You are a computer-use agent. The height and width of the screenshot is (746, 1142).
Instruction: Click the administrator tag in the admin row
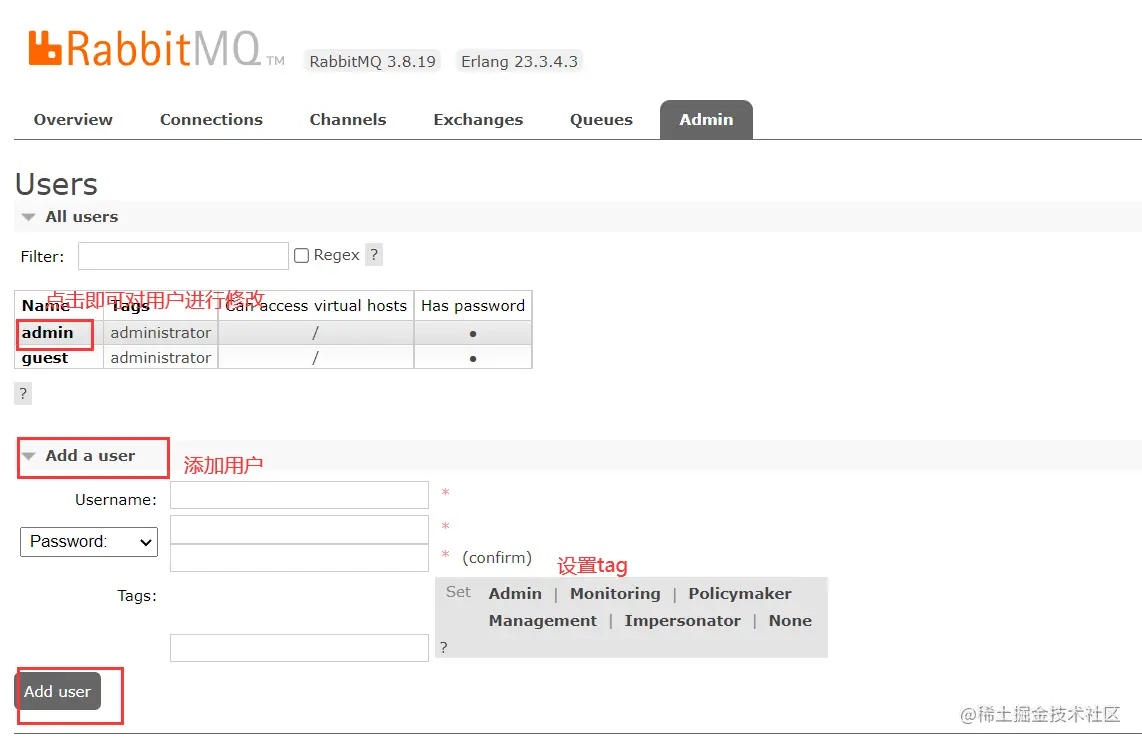coord(161,333)
